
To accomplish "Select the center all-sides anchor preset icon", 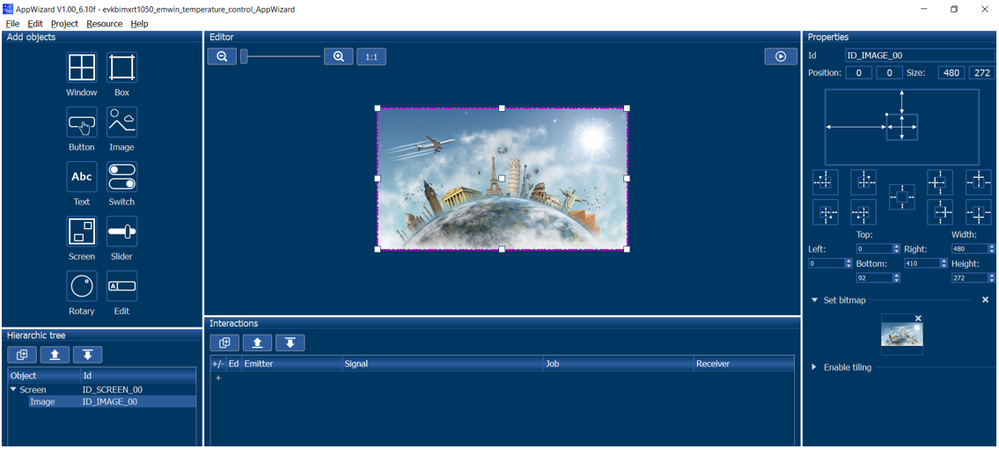I will [x=902, y=198].
